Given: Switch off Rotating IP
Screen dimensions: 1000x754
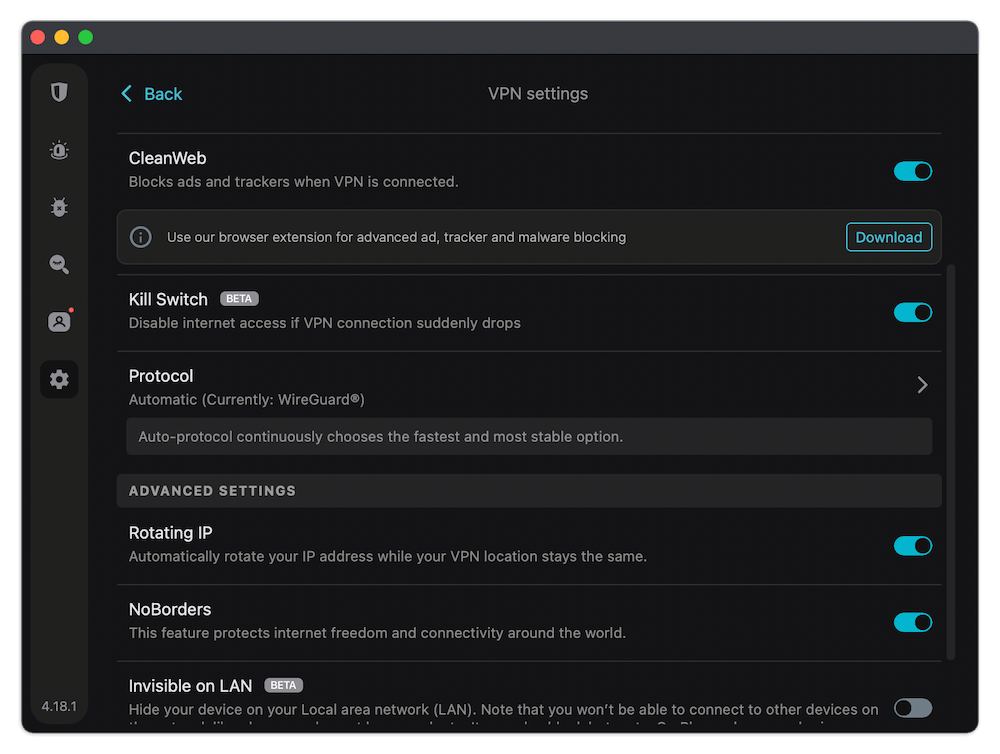Looking at the screenshot, I should pyautogui.click(x=912, y=546).
